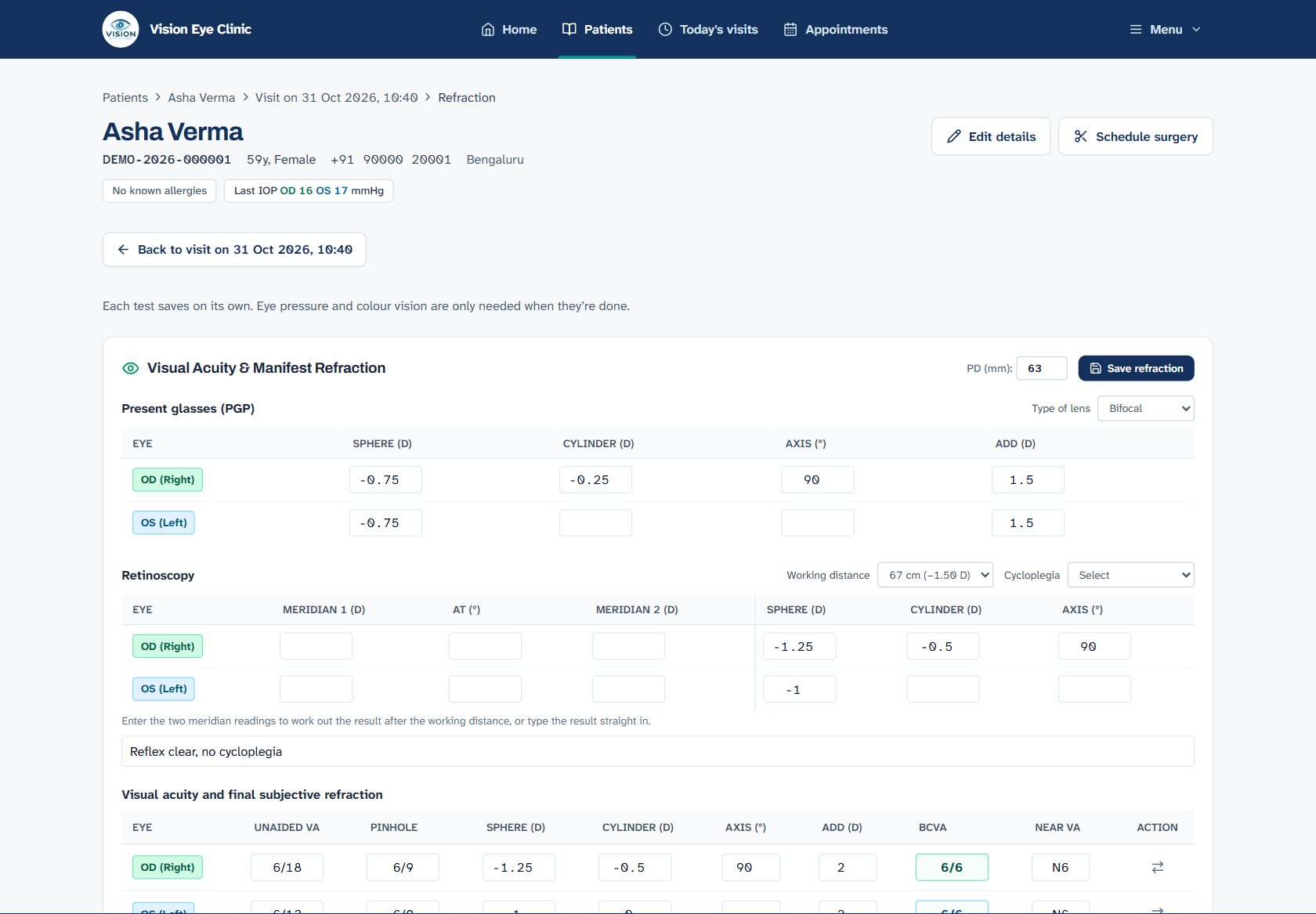Image resolution: width=1316 pixels, height=914 pixels.
Task: Open the Working distance dropdown
Action: coord(935,575)
